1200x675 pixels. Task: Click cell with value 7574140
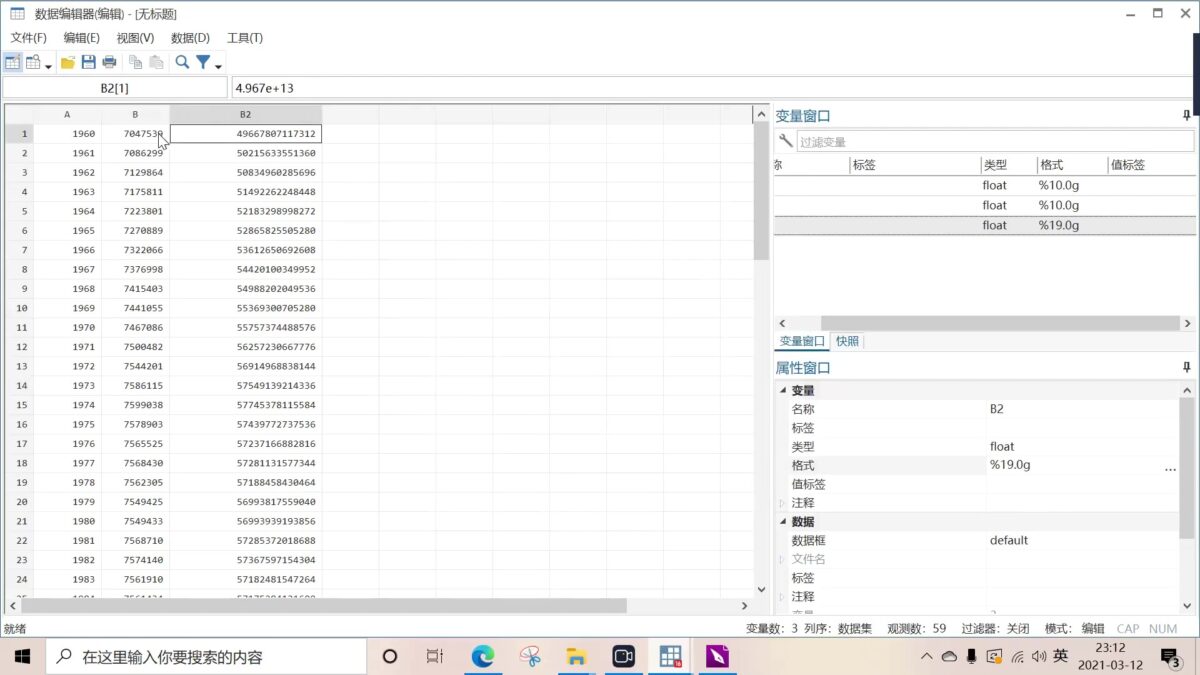[x=135, y=560]
